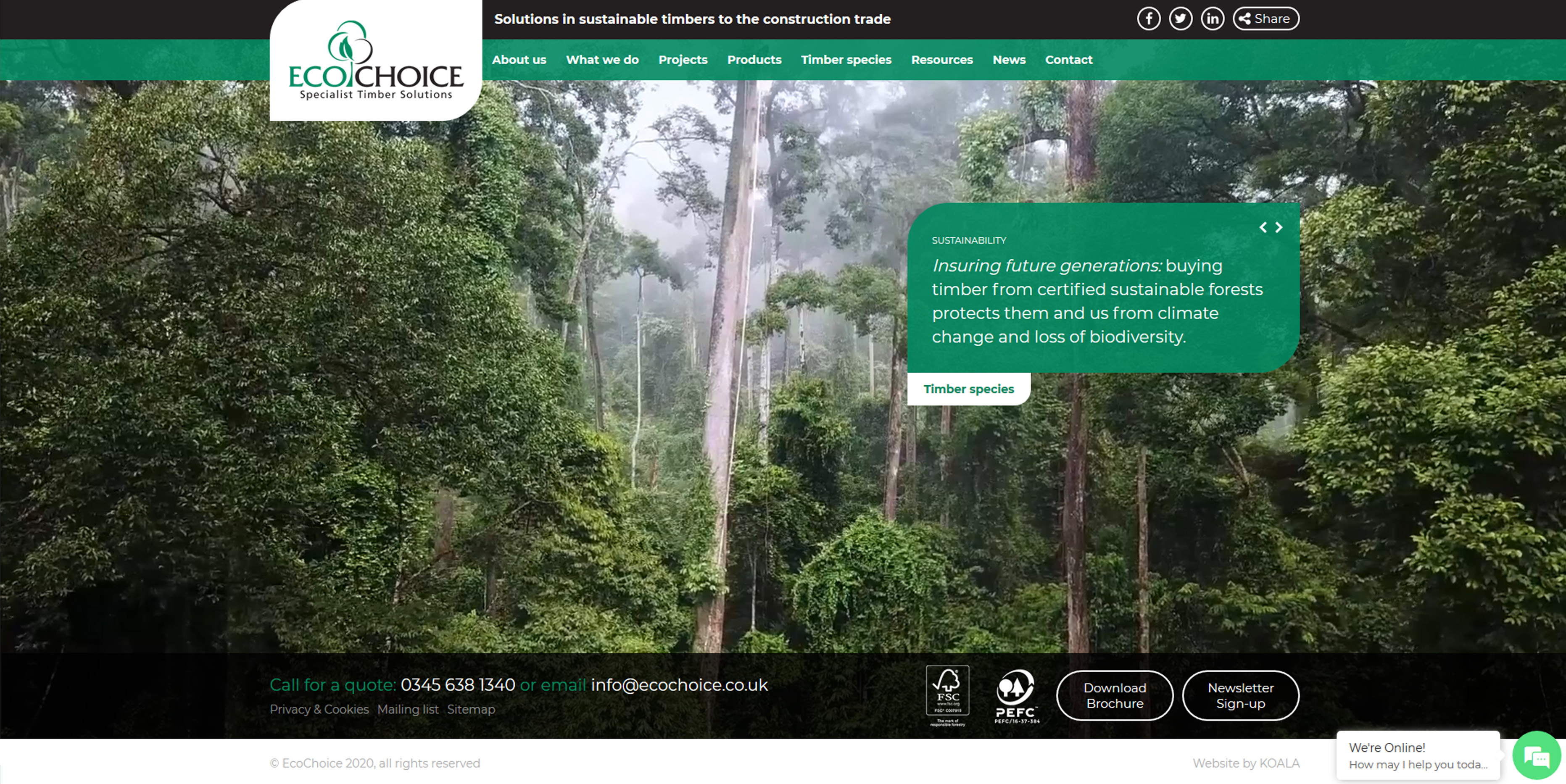The width and height of the screenshot is (1566, 784).
Task: Click Newsletter Sign-up button
Action: 1240,695
